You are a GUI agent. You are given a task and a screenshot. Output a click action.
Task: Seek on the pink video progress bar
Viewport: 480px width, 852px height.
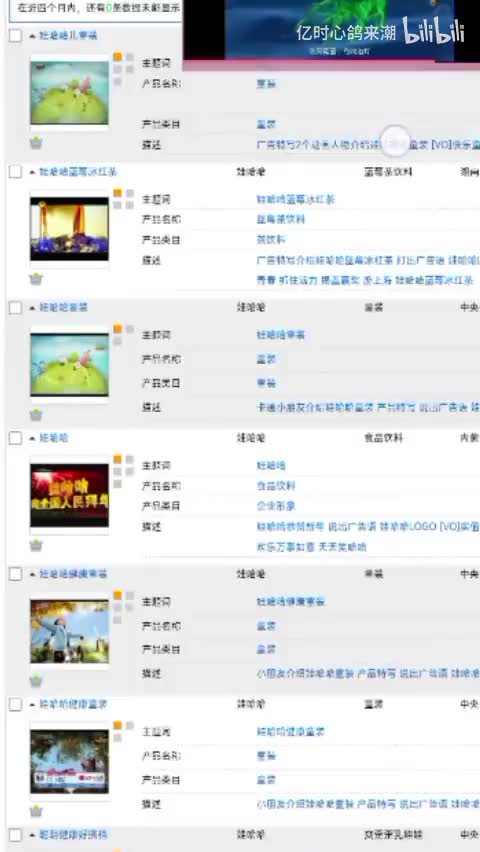(331, 65)
